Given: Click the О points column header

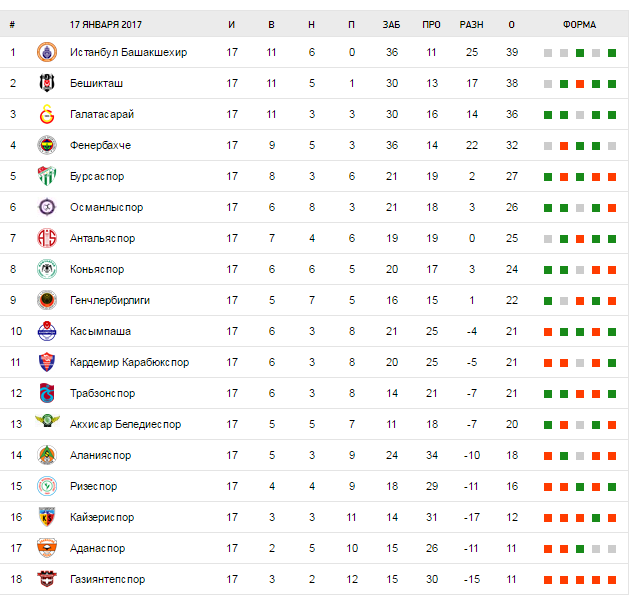Looking at the screenshot, I should [x=512, y=23].
